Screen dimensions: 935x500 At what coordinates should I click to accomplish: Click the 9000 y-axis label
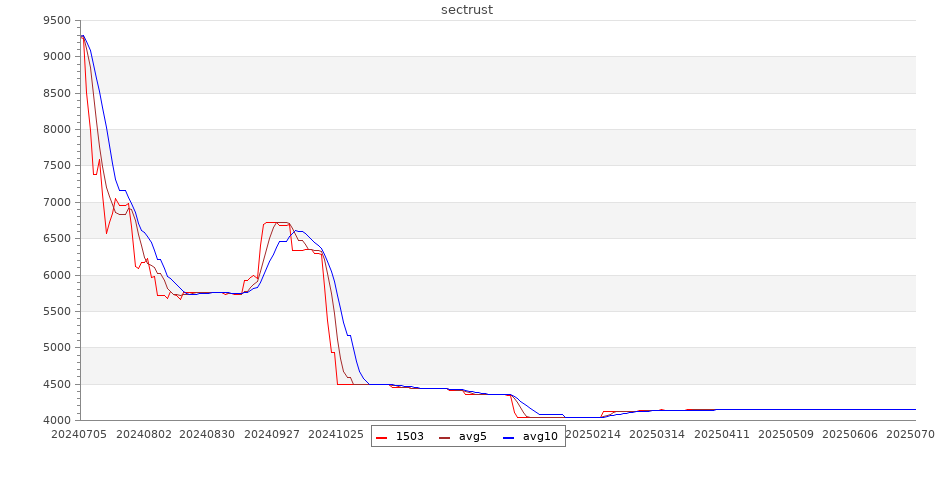tap(56, 57)
